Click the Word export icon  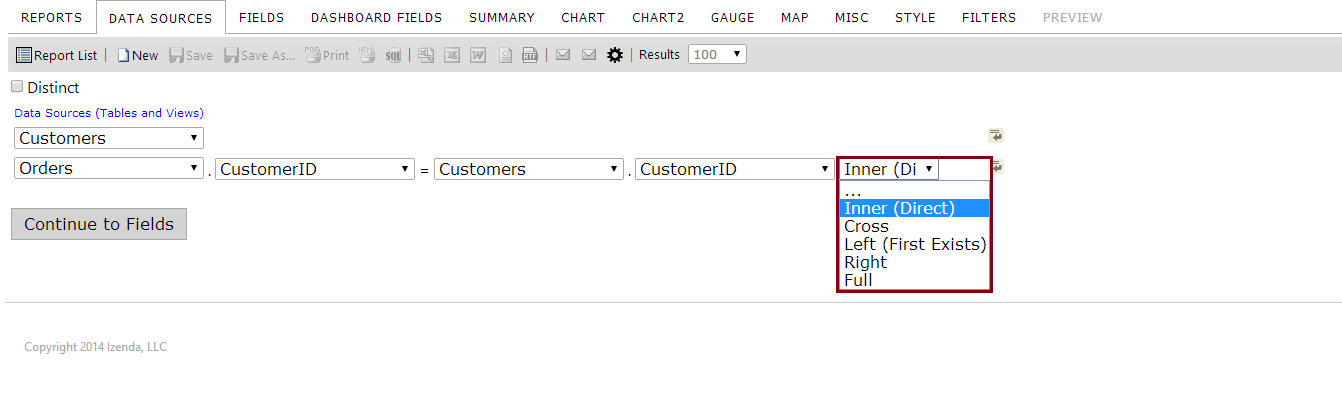(478, 55)
